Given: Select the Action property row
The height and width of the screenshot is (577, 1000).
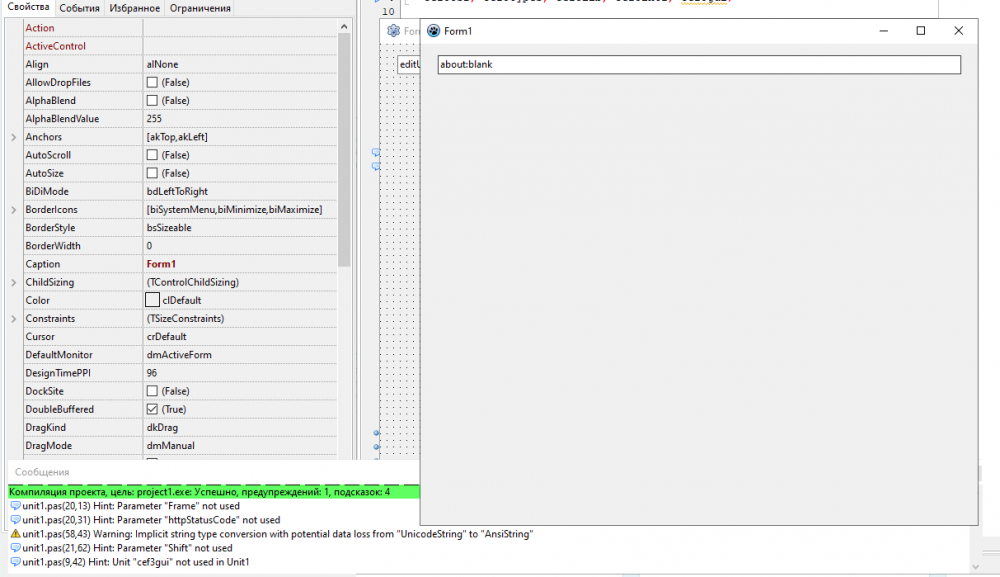Looking at the screenshot, I should click(180, 28).
